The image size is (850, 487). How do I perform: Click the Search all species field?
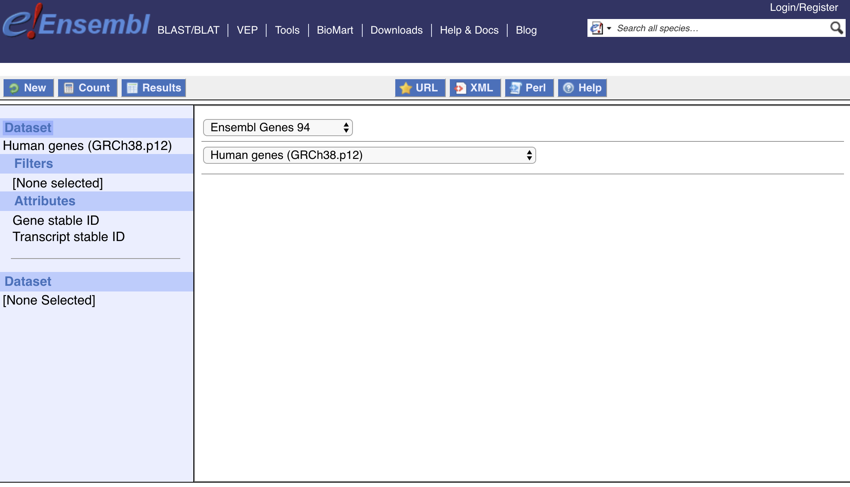(x=720, y=28)
